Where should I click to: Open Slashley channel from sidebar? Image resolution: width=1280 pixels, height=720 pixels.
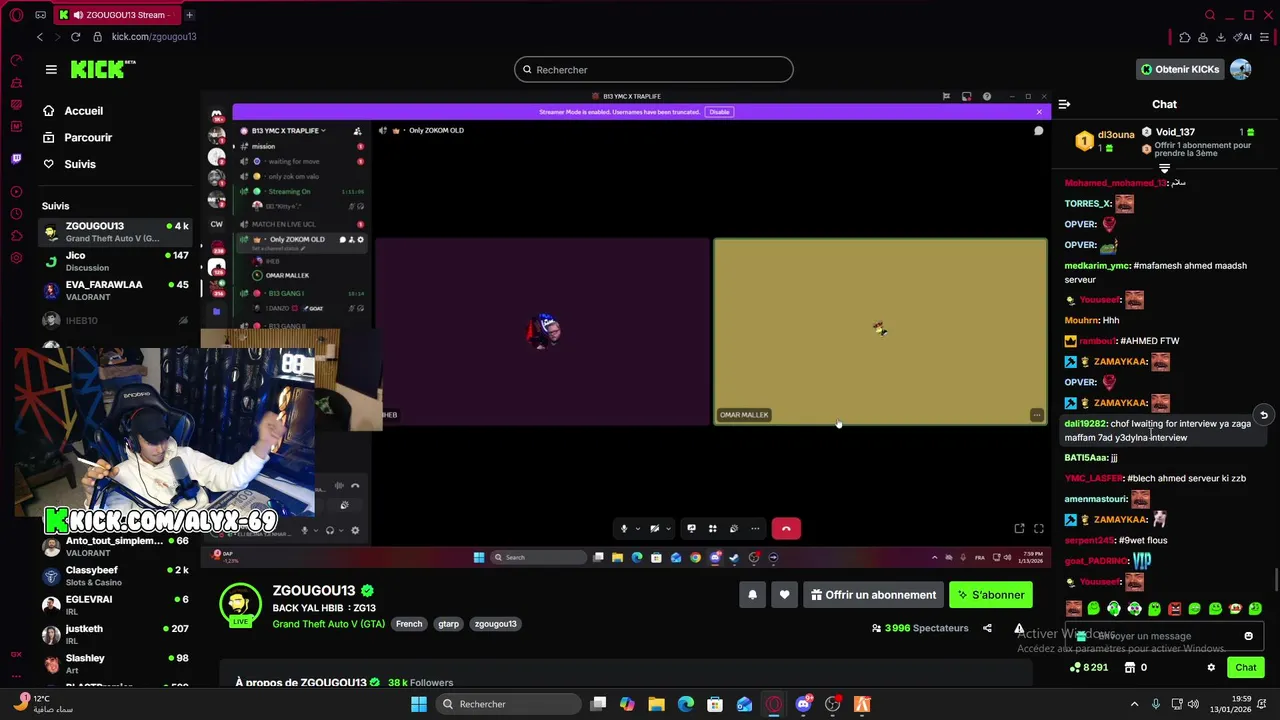point(115,663)
